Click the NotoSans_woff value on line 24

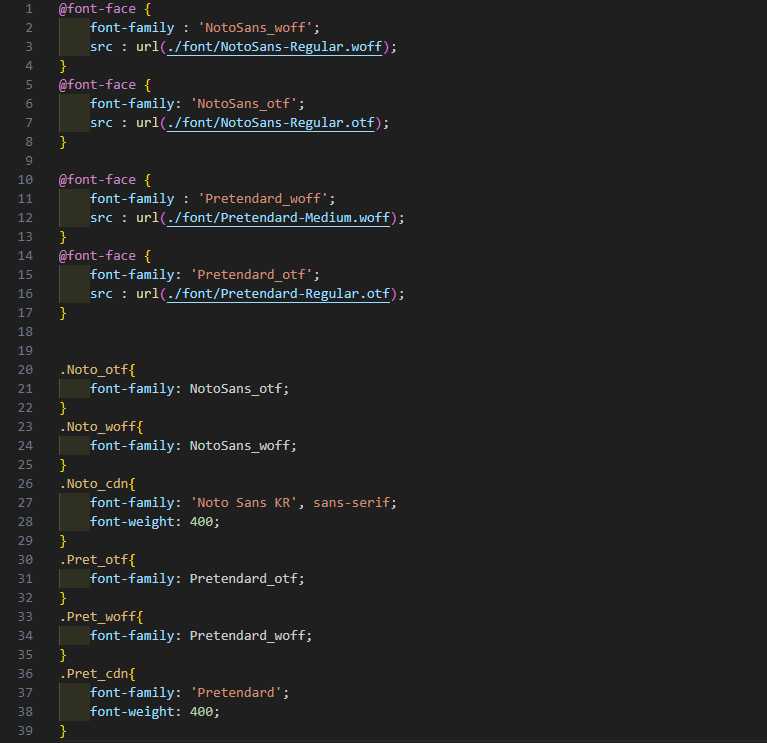pos(240,446)
